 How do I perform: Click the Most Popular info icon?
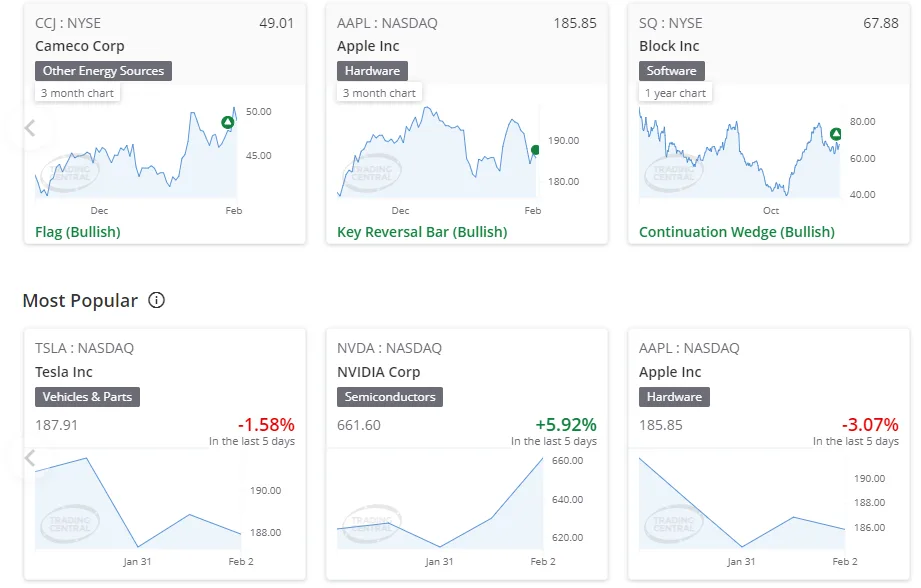point(157,300)
